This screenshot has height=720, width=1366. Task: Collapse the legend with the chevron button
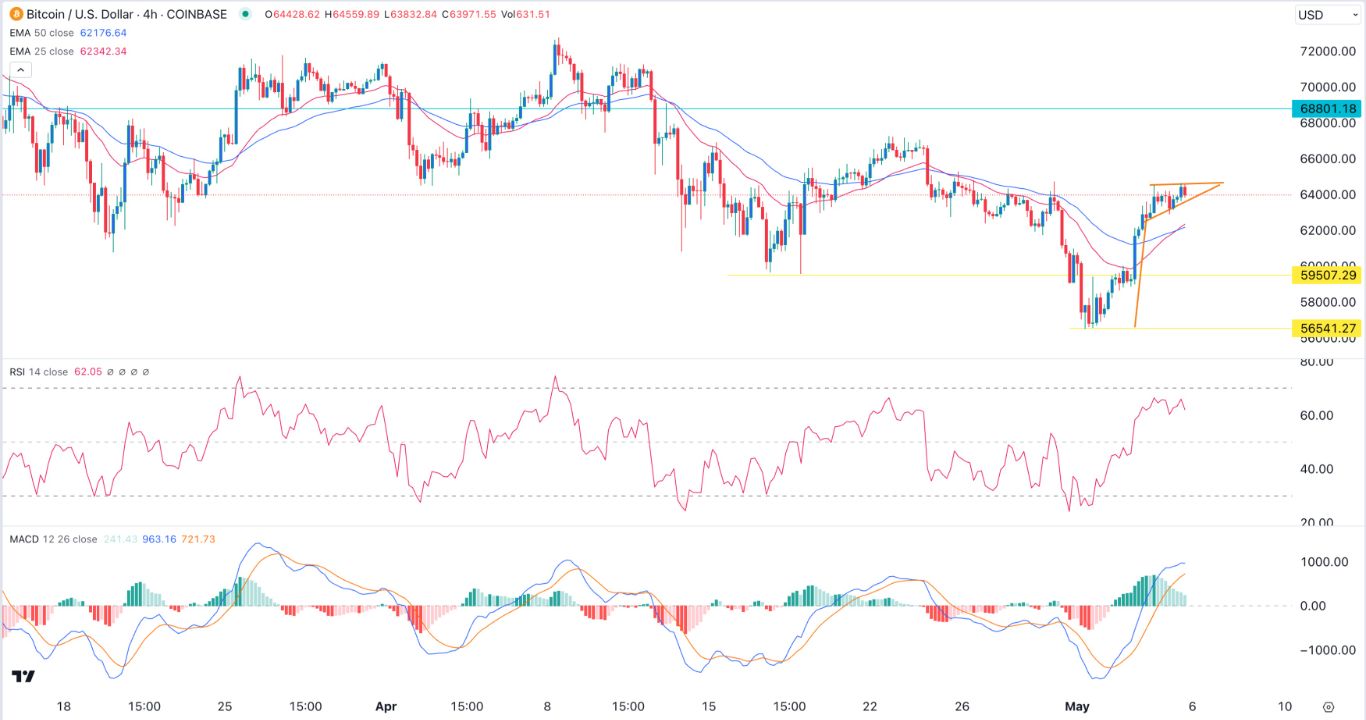click(x=20, y=69)
